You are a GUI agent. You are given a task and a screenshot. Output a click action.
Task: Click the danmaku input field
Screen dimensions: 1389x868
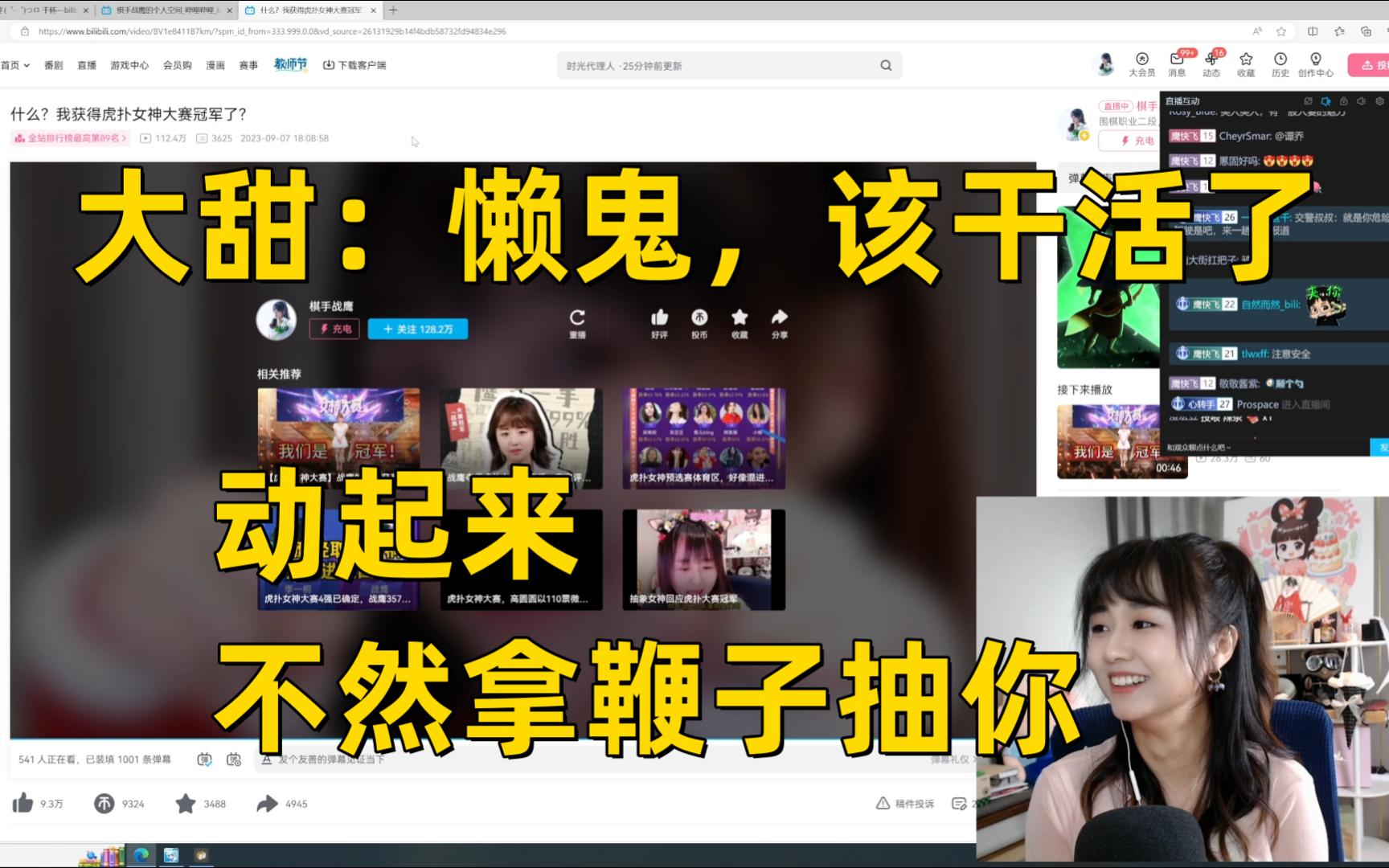coord(595,759)
